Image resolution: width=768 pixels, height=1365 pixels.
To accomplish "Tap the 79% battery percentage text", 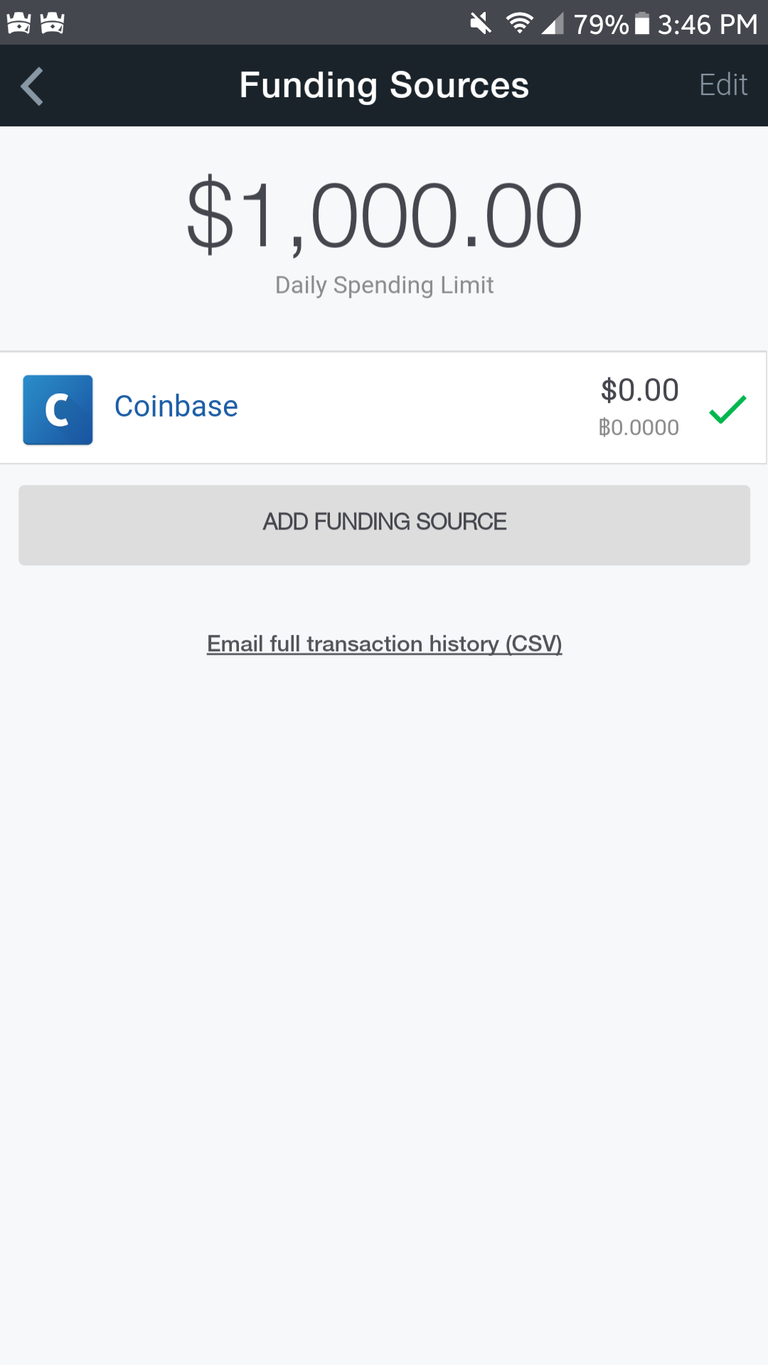I will 601,23.
